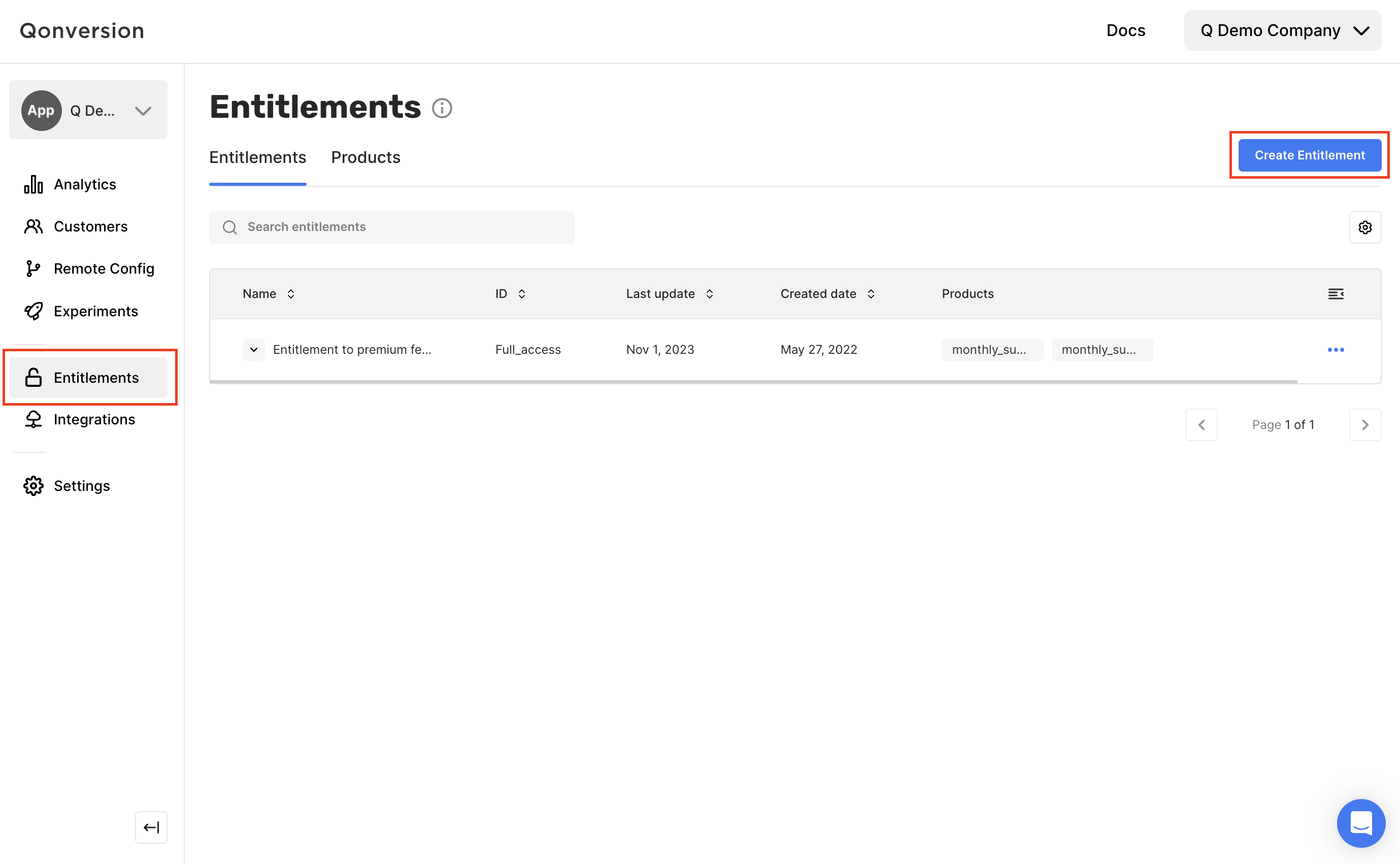Image resolution: width=1400 pixels, height=863 pixels.
Task: Open Remote Config section
Action: [x=104, y=269]
